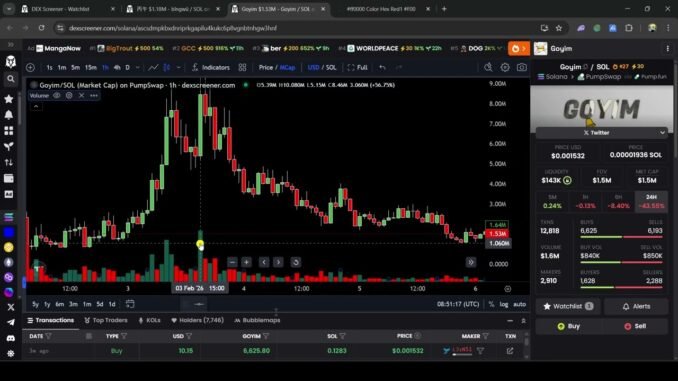Open the chart layout grid icon
This screenshot has width=678, height=381.
coord(242,67)
